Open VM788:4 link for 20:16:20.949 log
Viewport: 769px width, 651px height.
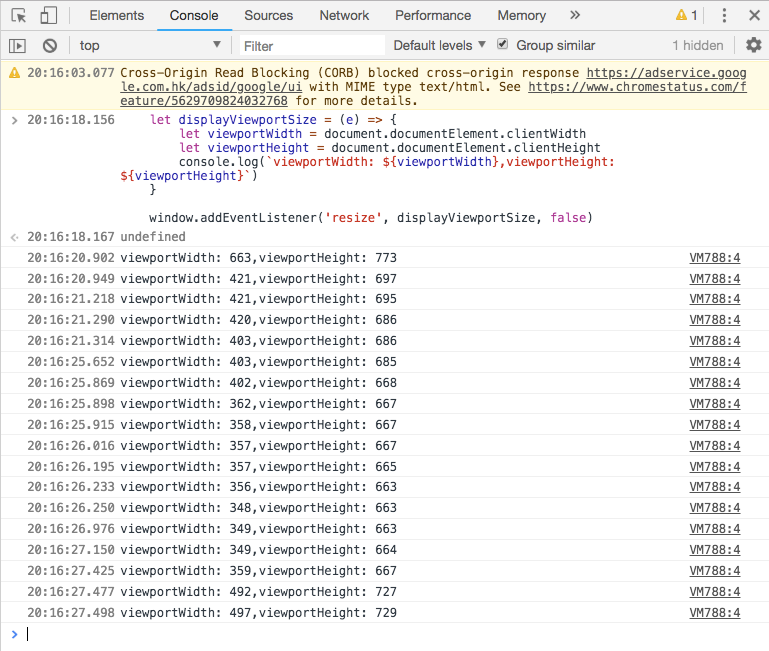click(x=715, y=279)
